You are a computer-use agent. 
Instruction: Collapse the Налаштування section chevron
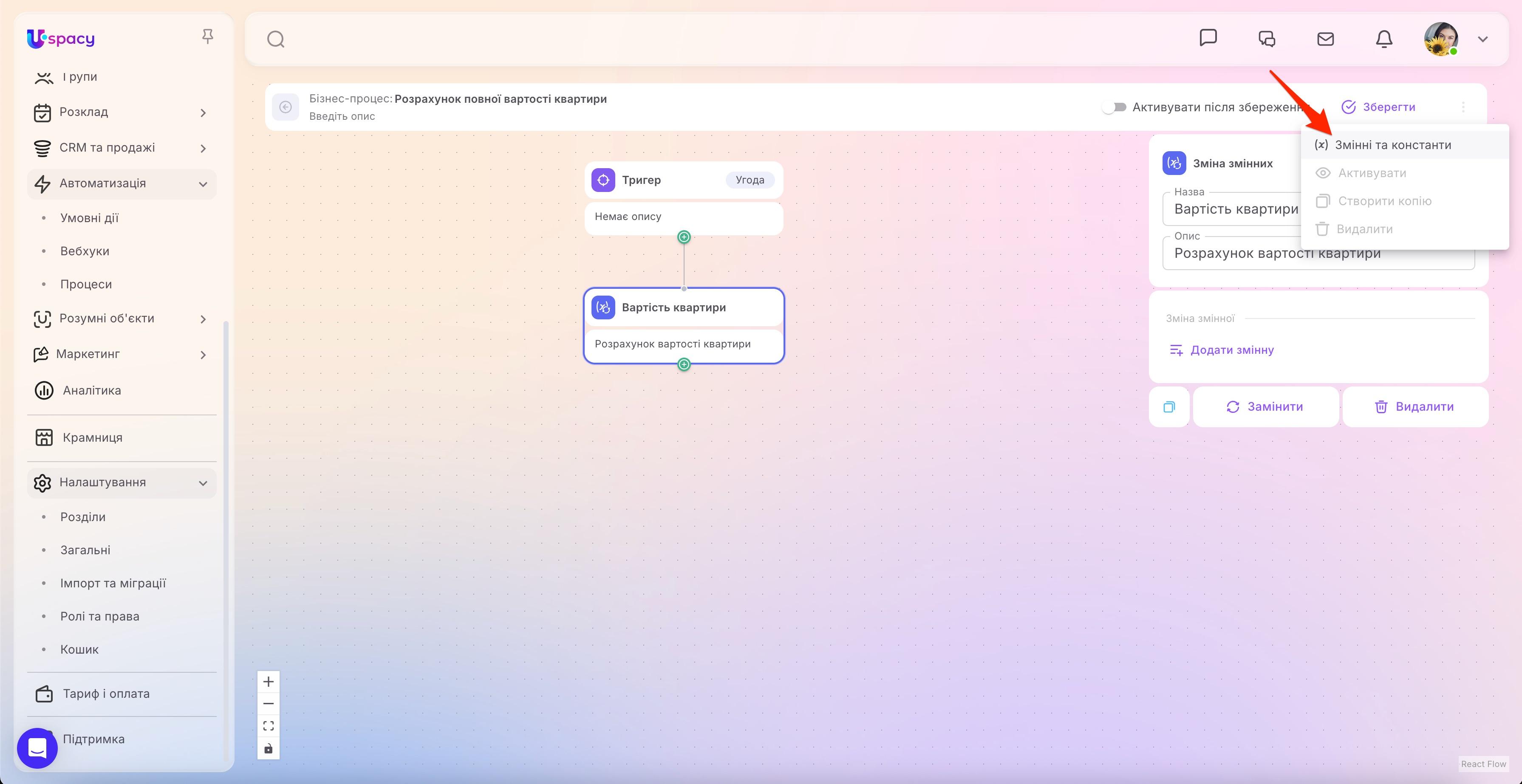pos(203,483)
